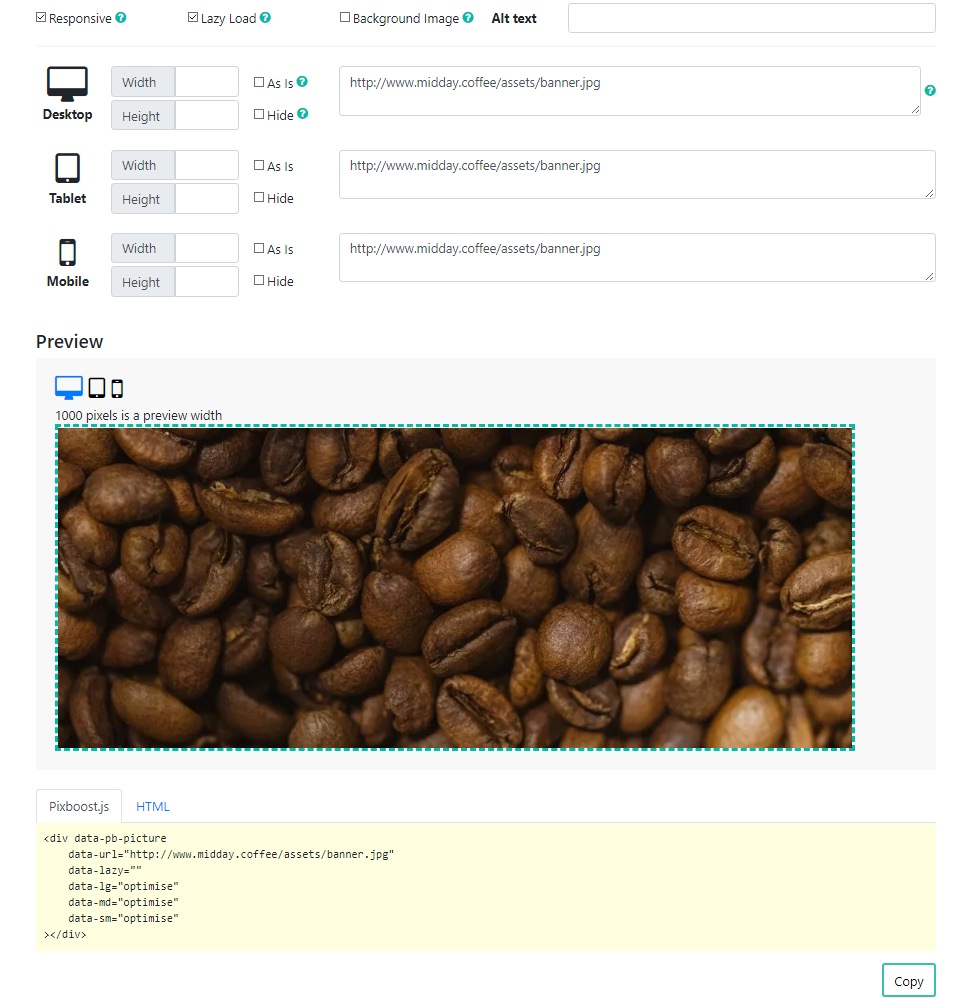
Task: Uncheck the Lazy Load checkbox
Action: click(x=193, y=18)
